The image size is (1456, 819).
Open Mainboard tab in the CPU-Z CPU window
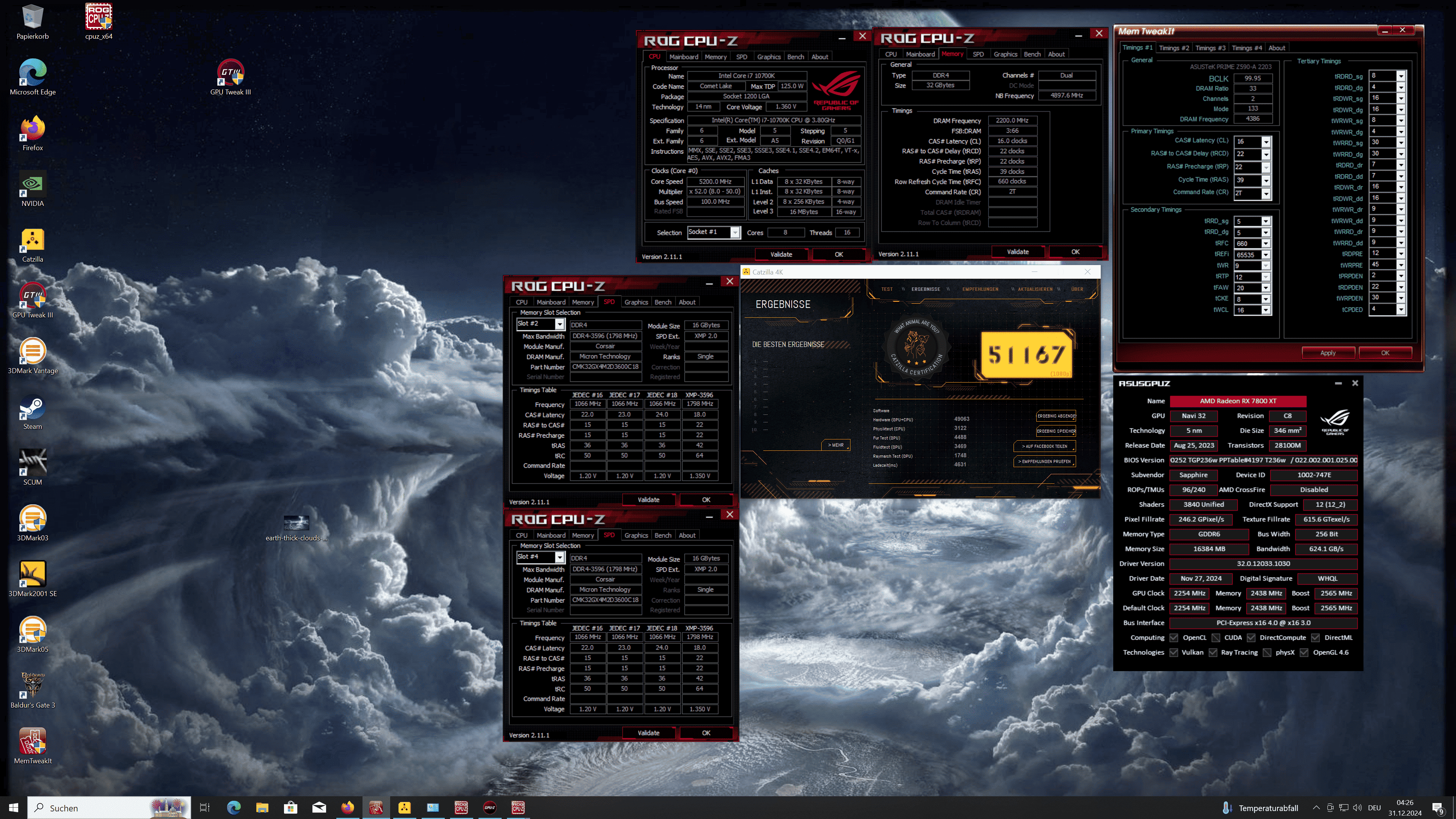683,56
